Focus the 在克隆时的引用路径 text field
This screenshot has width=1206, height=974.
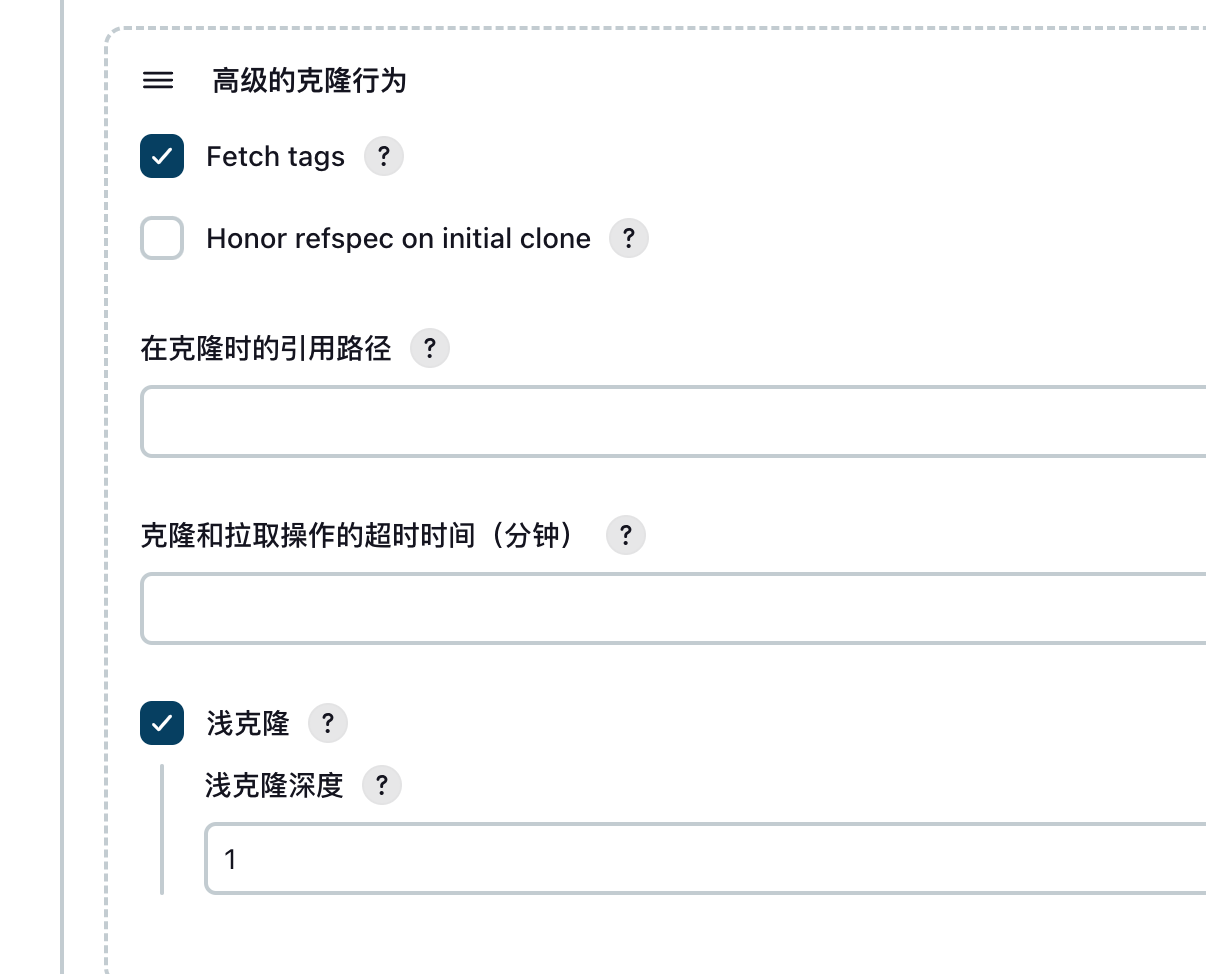672,422
